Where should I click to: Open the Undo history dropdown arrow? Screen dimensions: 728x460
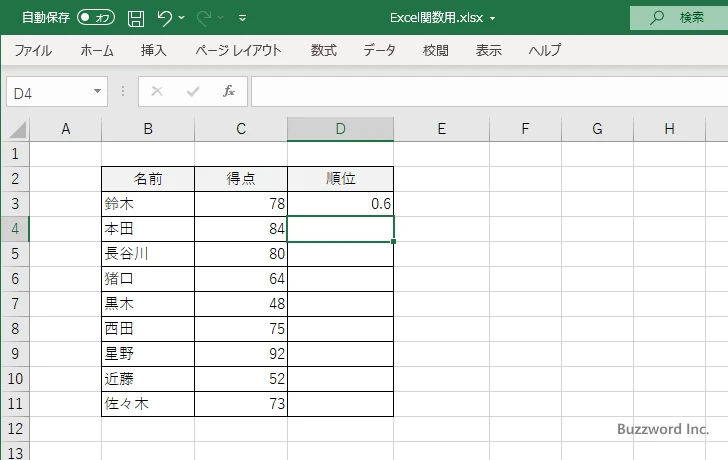tap(184, 18)
